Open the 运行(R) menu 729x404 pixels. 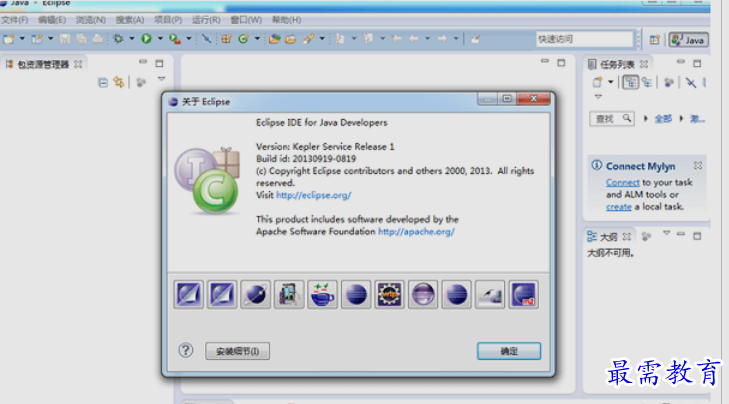tap(206, 20)
